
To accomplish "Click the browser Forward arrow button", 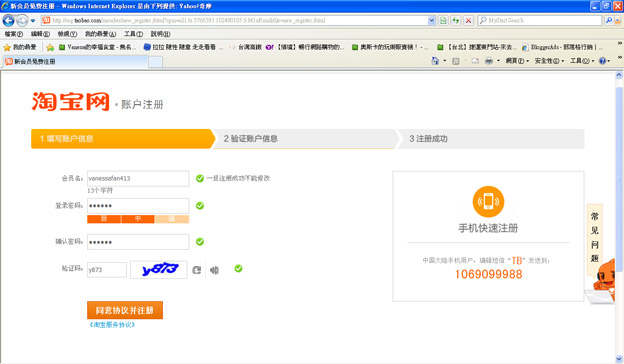I will pyautogui.click(x=22, y=20).
